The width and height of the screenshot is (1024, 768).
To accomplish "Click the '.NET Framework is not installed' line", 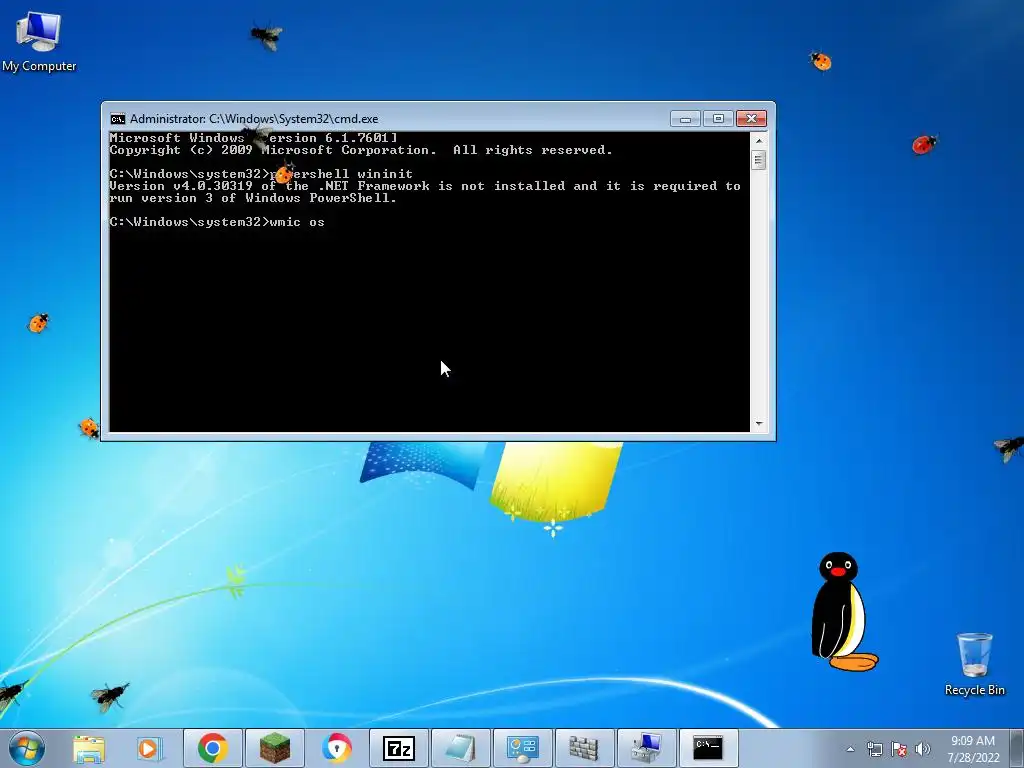I will [x=425, y=186].
